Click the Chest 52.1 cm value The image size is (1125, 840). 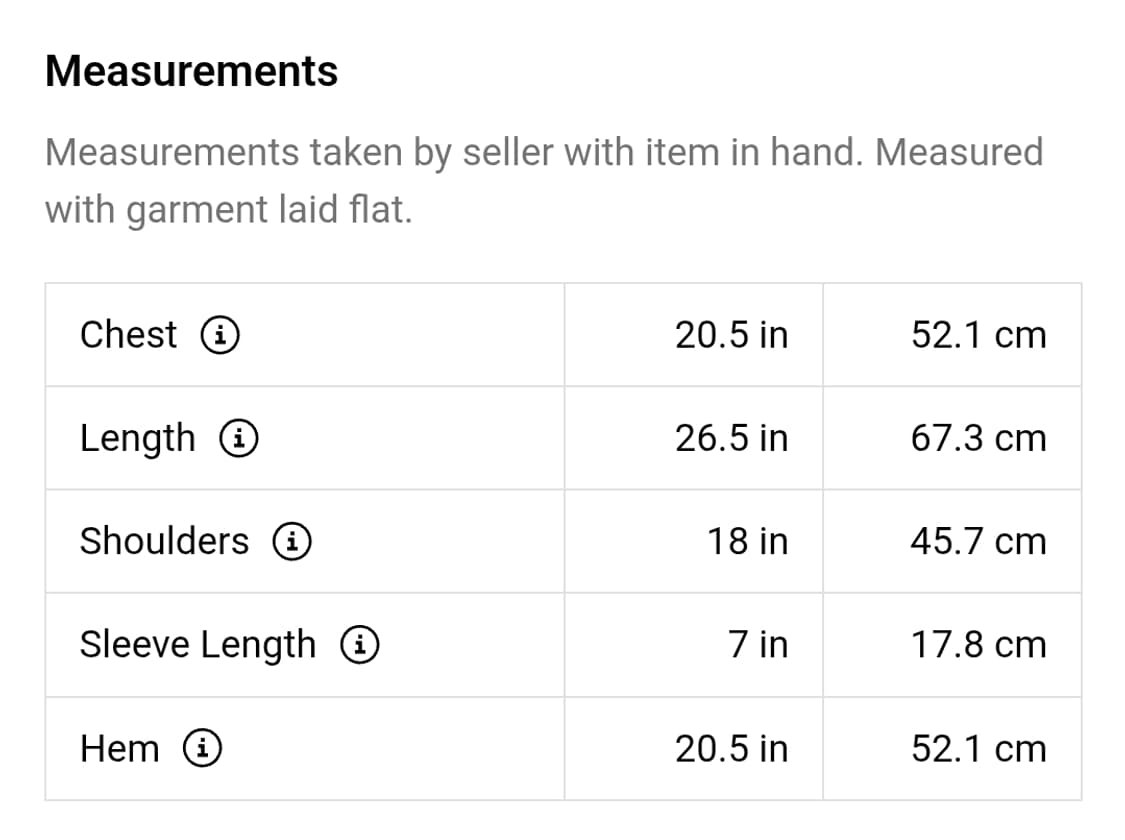point(979,335)
